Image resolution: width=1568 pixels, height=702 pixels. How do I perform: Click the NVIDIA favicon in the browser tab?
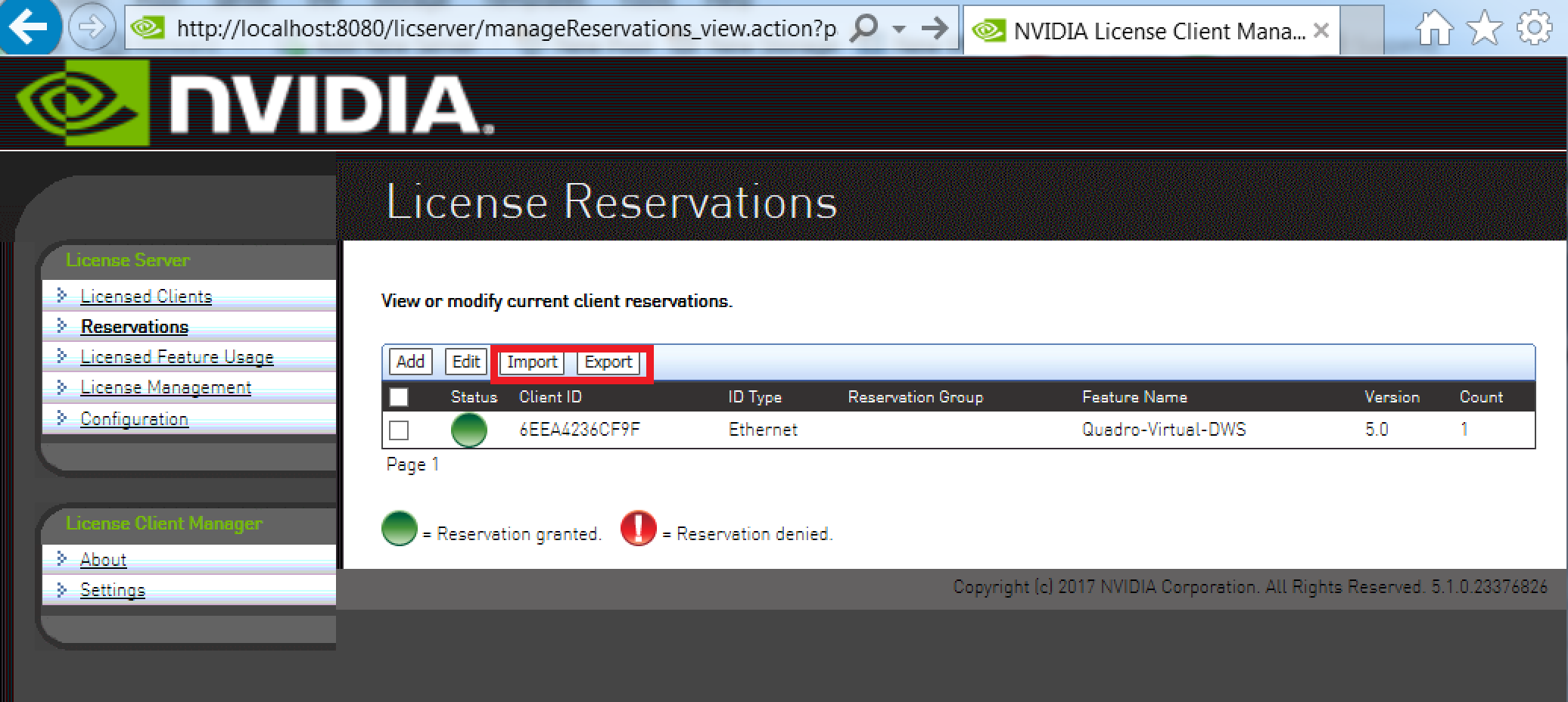tap(990, 30)
